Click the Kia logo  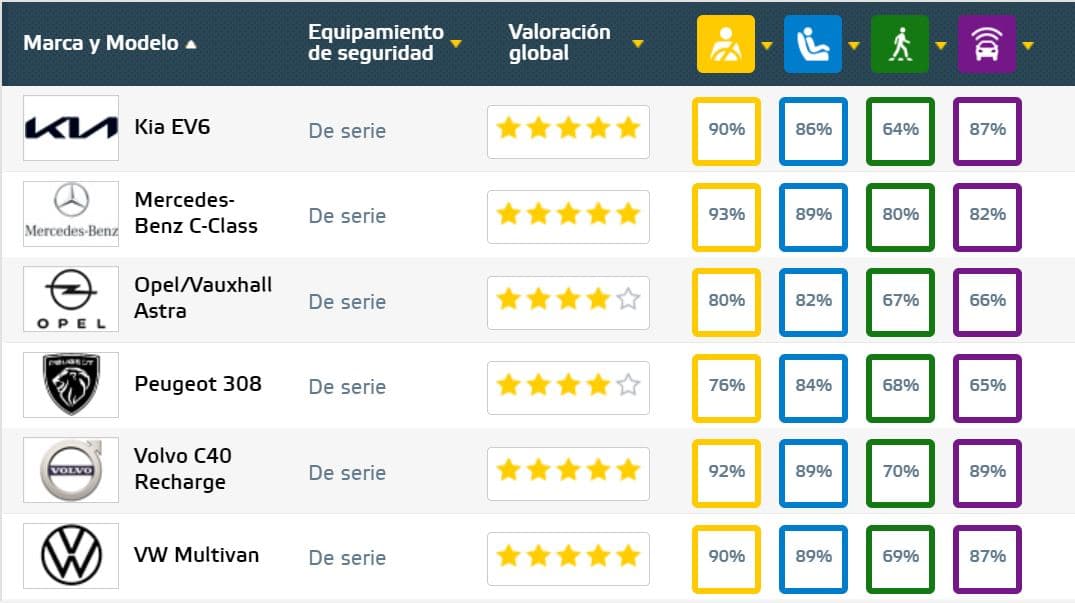[x=71, y=128]
